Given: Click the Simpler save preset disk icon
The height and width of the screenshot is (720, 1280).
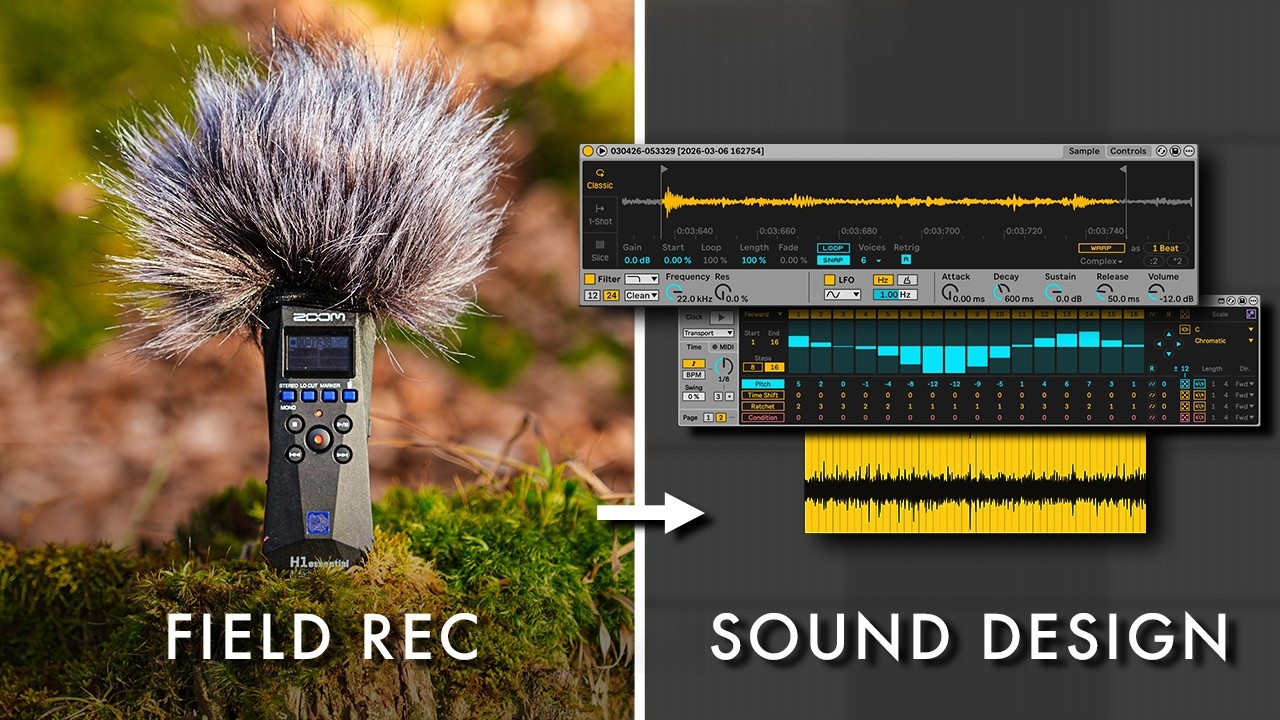Looking at the screenshot, I should [x=1175, y=151].
